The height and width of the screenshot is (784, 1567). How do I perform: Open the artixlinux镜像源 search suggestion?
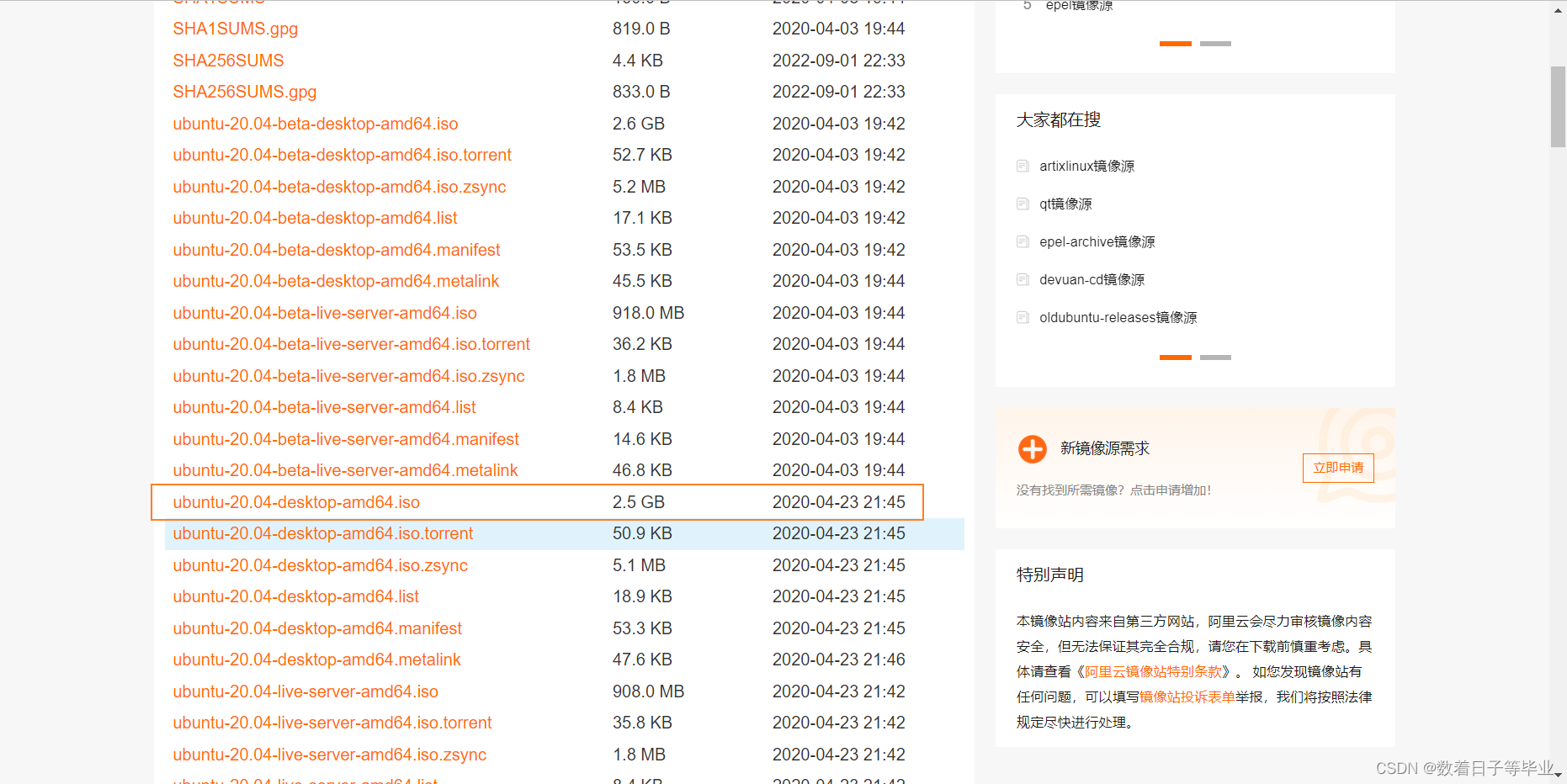[1086, 166]
